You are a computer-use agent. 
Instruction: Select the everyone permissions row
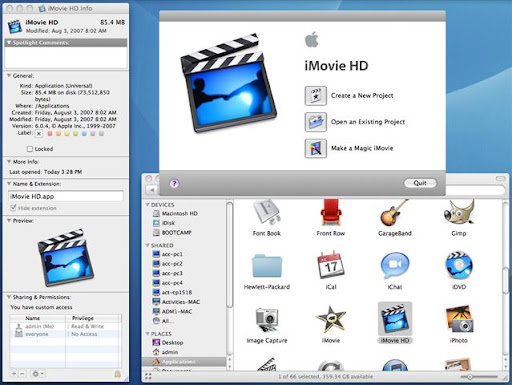click(66, 334)
